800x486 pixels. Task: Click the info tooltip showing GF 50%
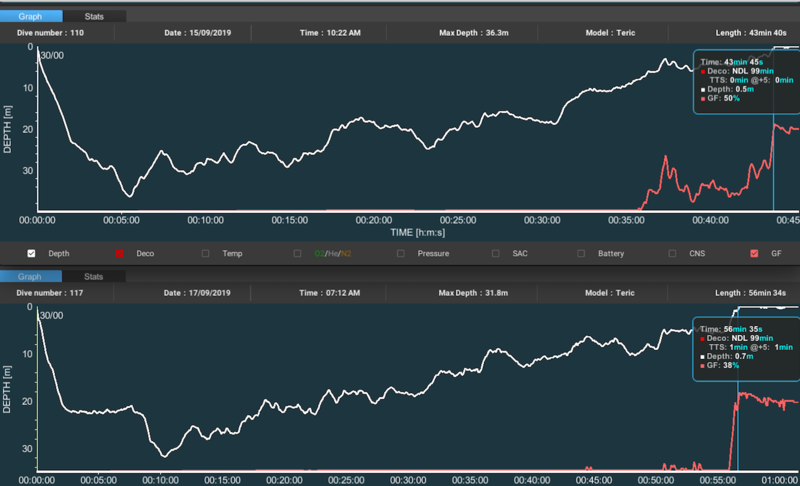(743, 82)
